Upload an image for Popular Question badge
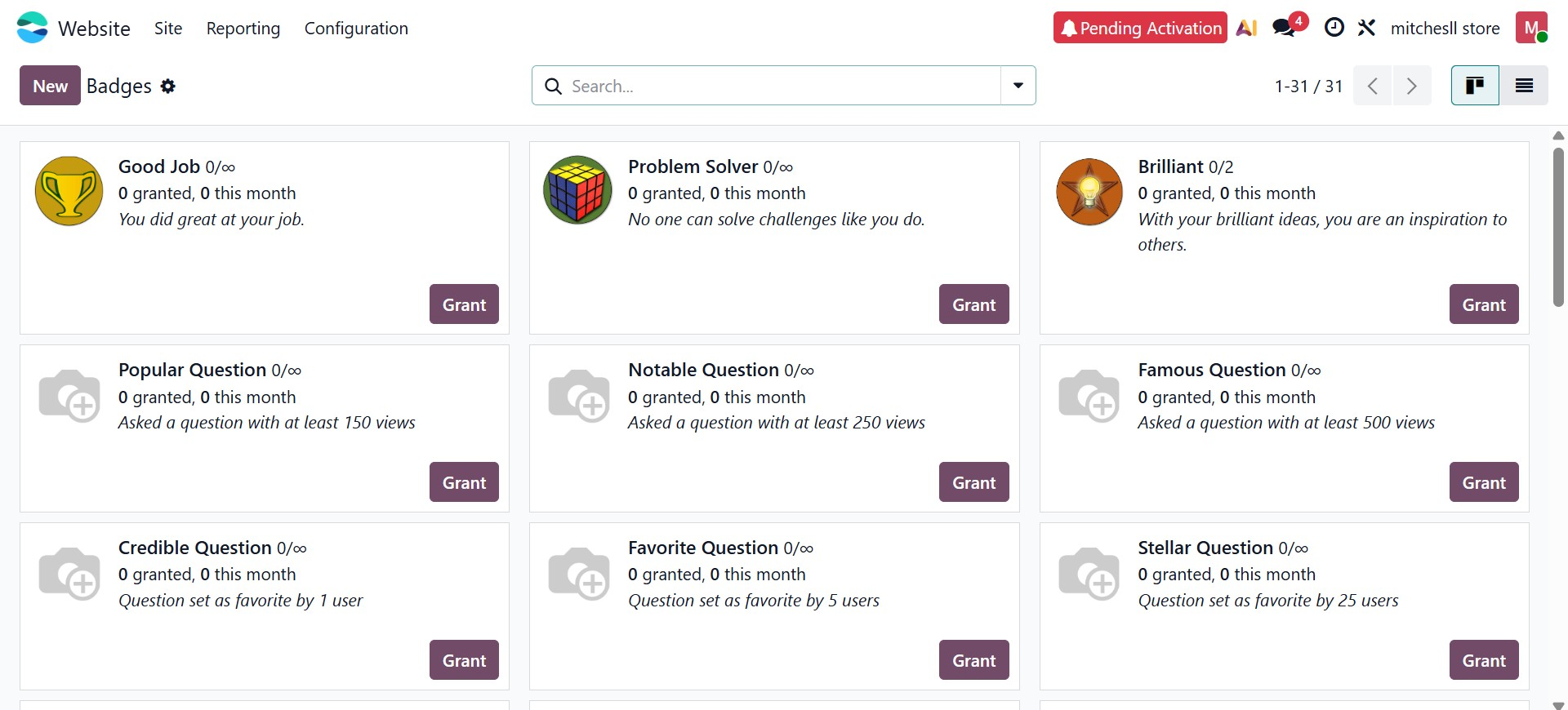 pos(69,395)
